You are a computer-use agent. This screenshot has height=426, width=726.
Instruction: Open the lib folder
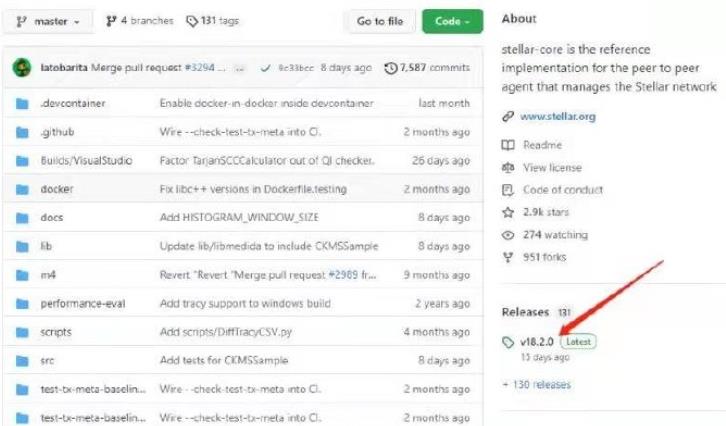coord(46,246)
